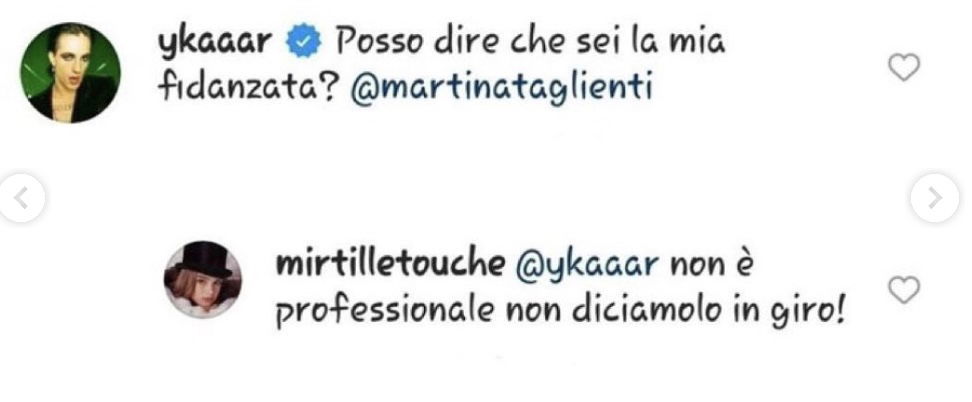972x402 pixels.
Task: Visit the mirtilletouche username profile
Action: (x=390, y=266)
